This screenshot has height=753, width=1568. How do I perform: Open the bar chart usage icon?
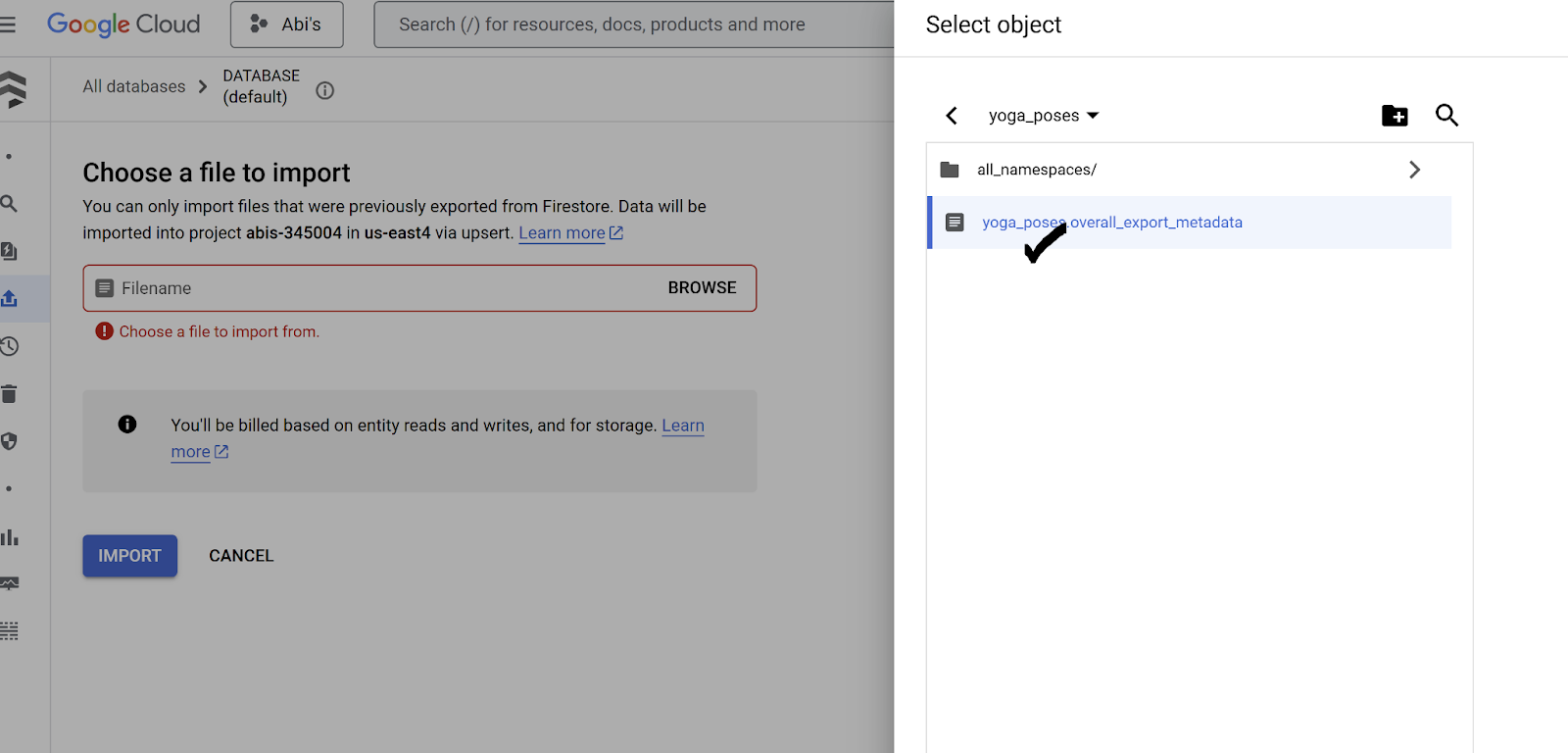pyautogui.click(x=10, y=537)
